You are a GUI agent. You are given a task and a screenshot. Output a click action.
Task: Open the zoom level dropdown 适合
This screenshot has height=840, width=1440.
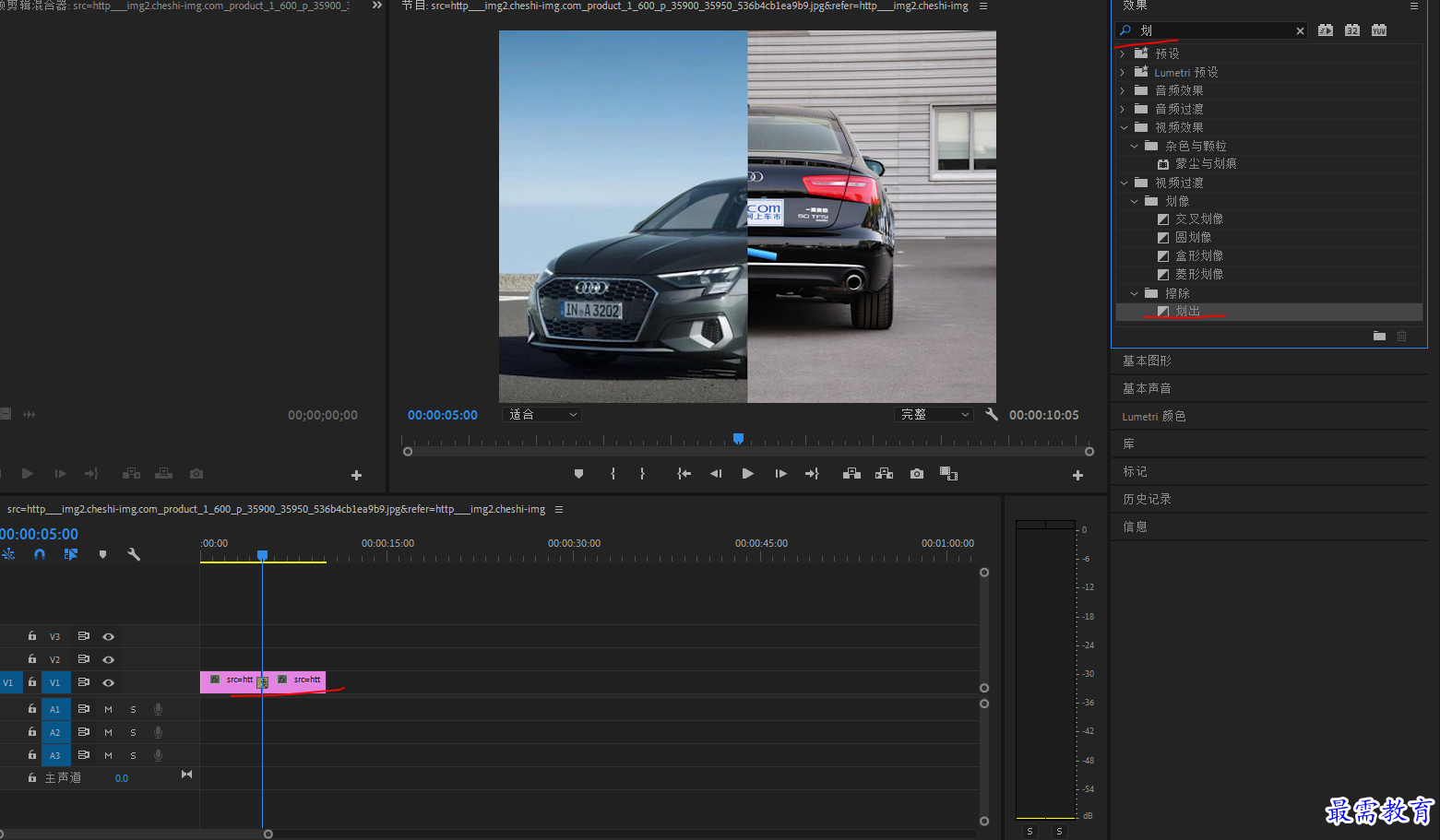coord(542,415)
